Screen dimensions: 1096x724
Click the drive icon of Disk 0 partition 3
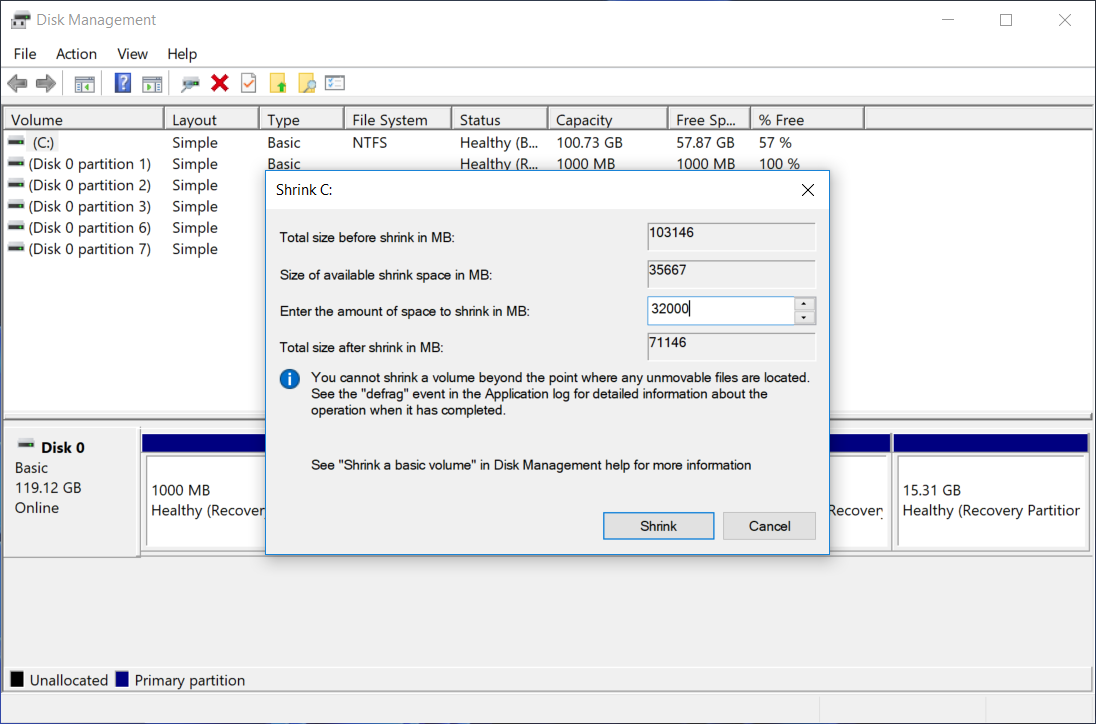pos(16,206)
